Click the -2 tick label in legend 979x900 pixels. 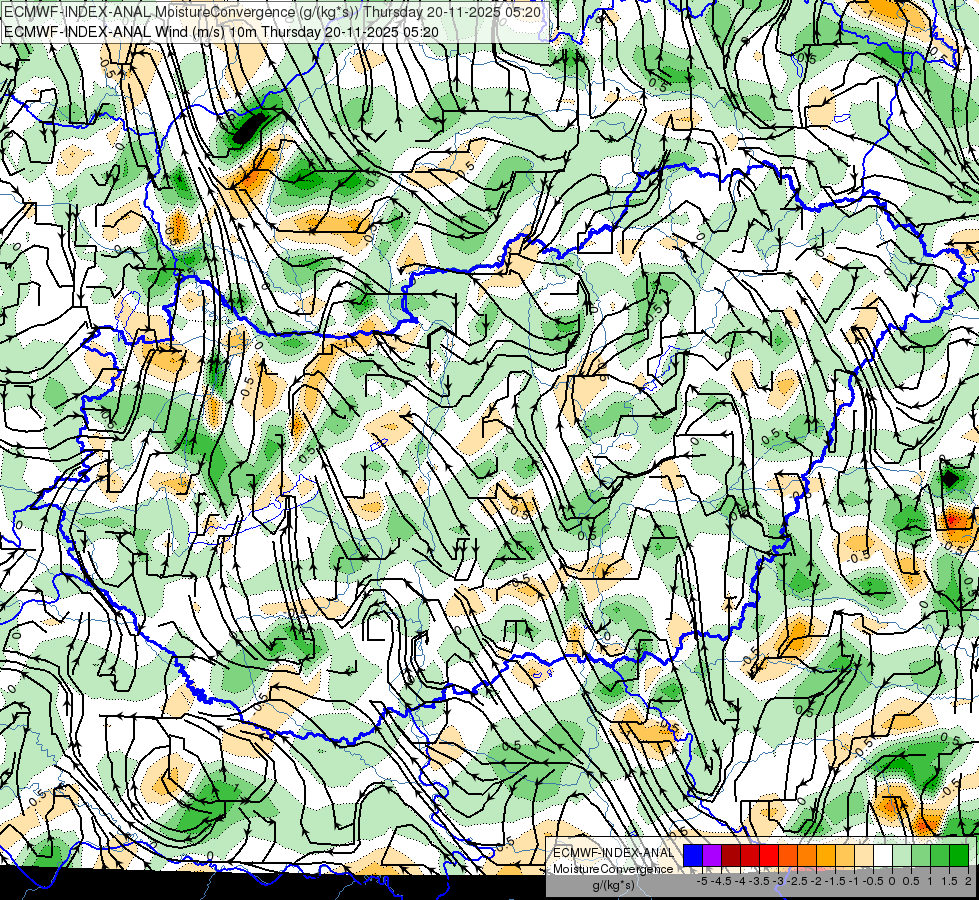point(816,881)
